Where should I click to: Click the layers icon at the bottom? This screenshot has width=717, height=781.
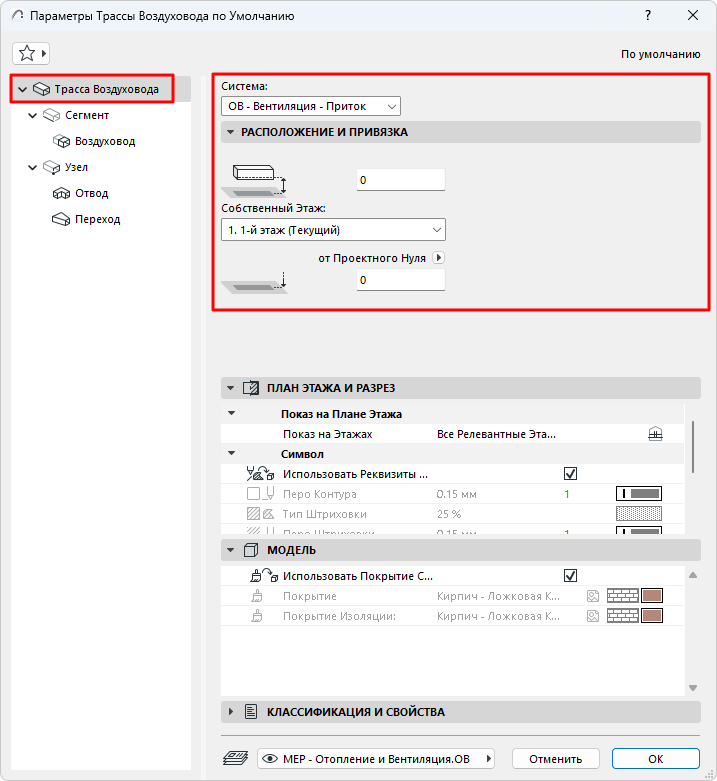pyautogui.click(x=236, y=758)
